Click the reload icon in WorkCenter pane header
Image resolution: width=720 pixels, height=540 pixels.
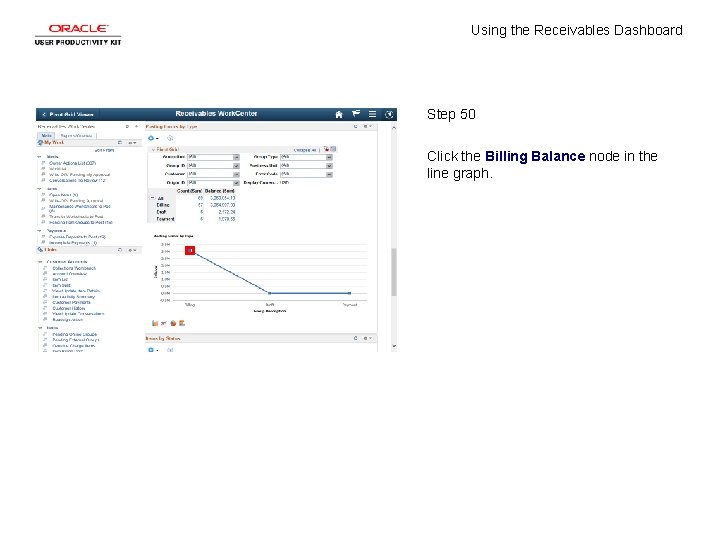[127, 126]
